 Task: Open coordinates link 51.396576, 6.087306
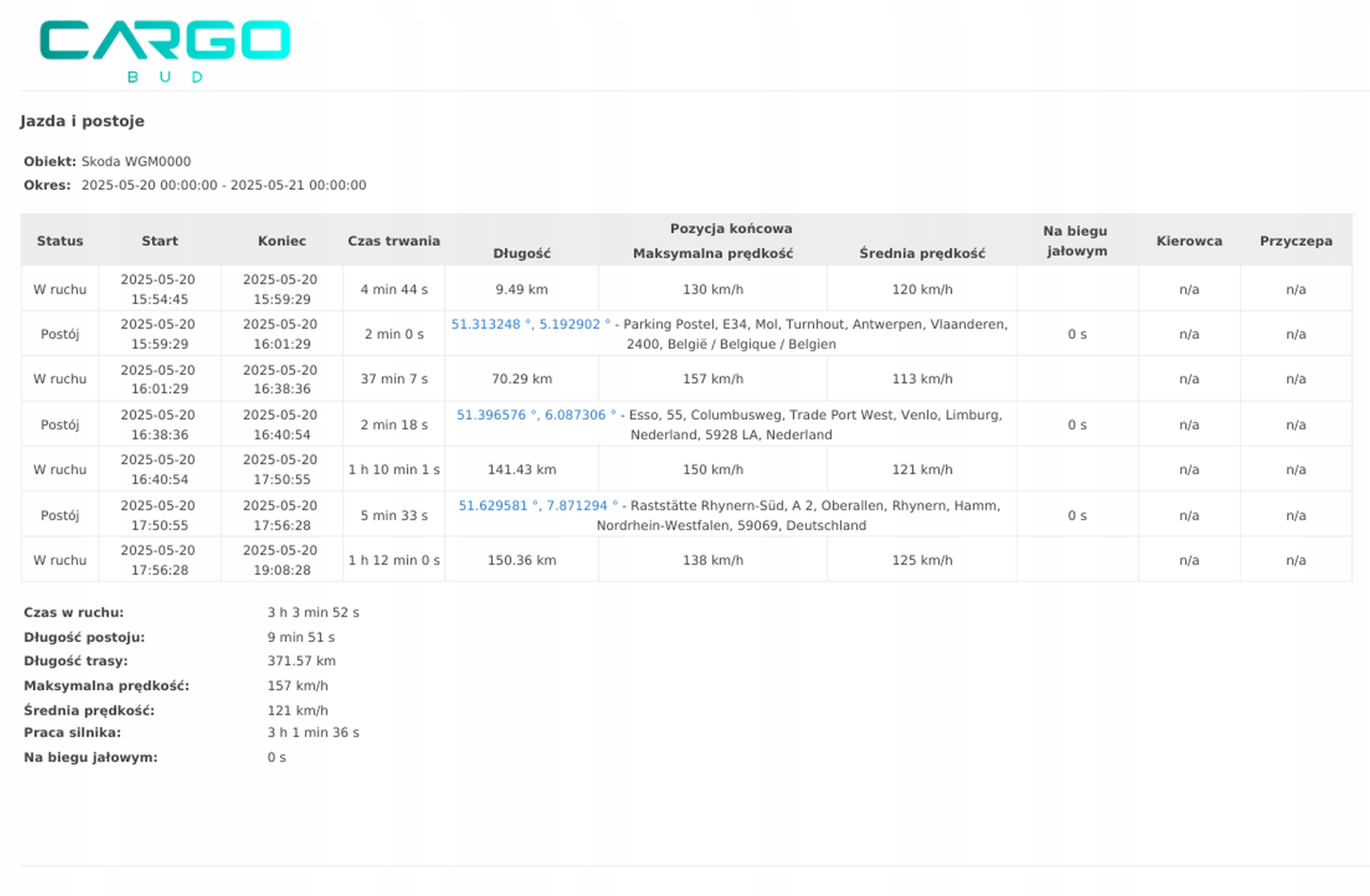pyautogui.click(x=535, y=415)
